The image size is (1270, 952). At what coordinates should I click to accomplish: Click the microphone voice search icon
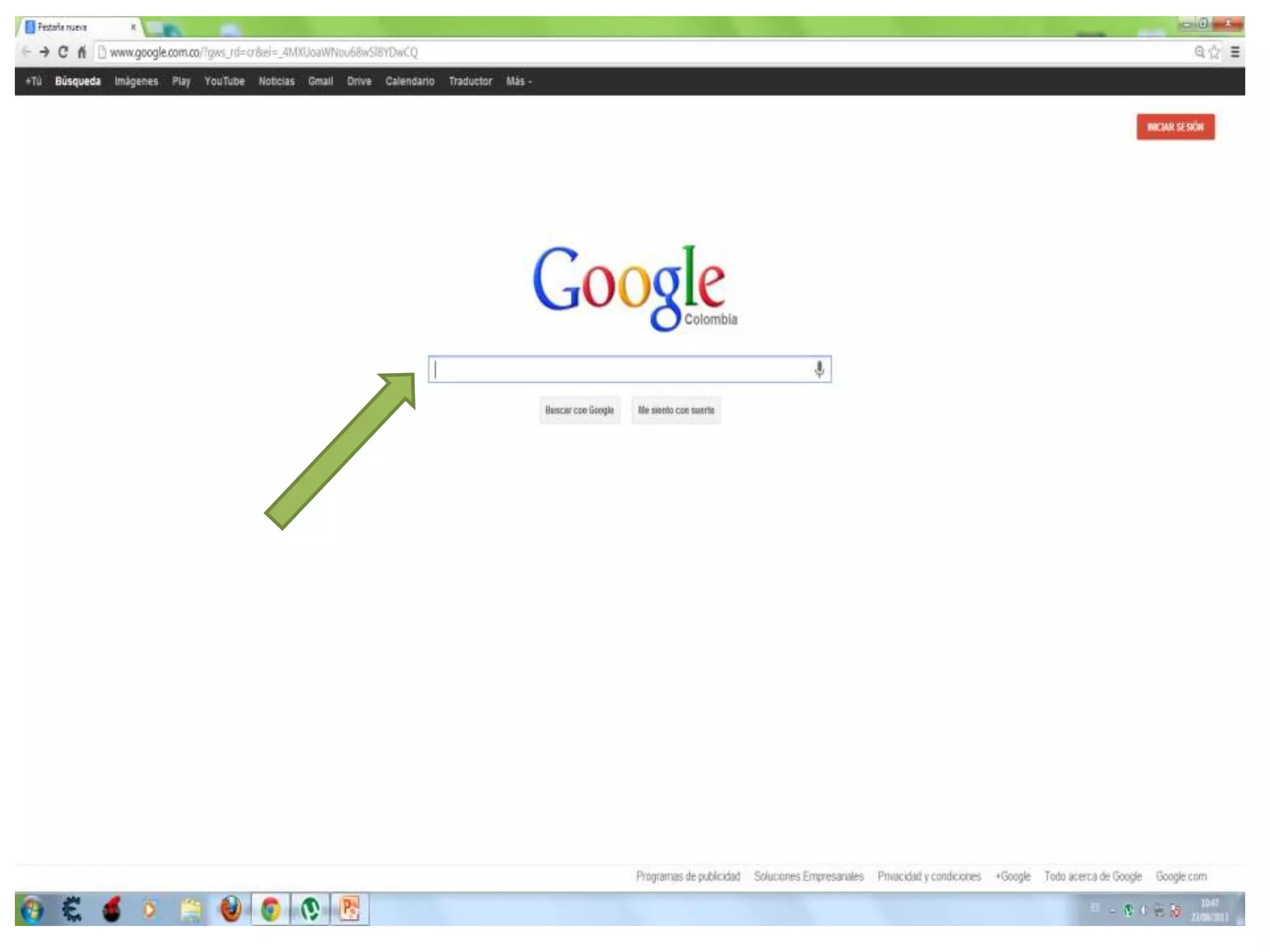tap(819, 369)
